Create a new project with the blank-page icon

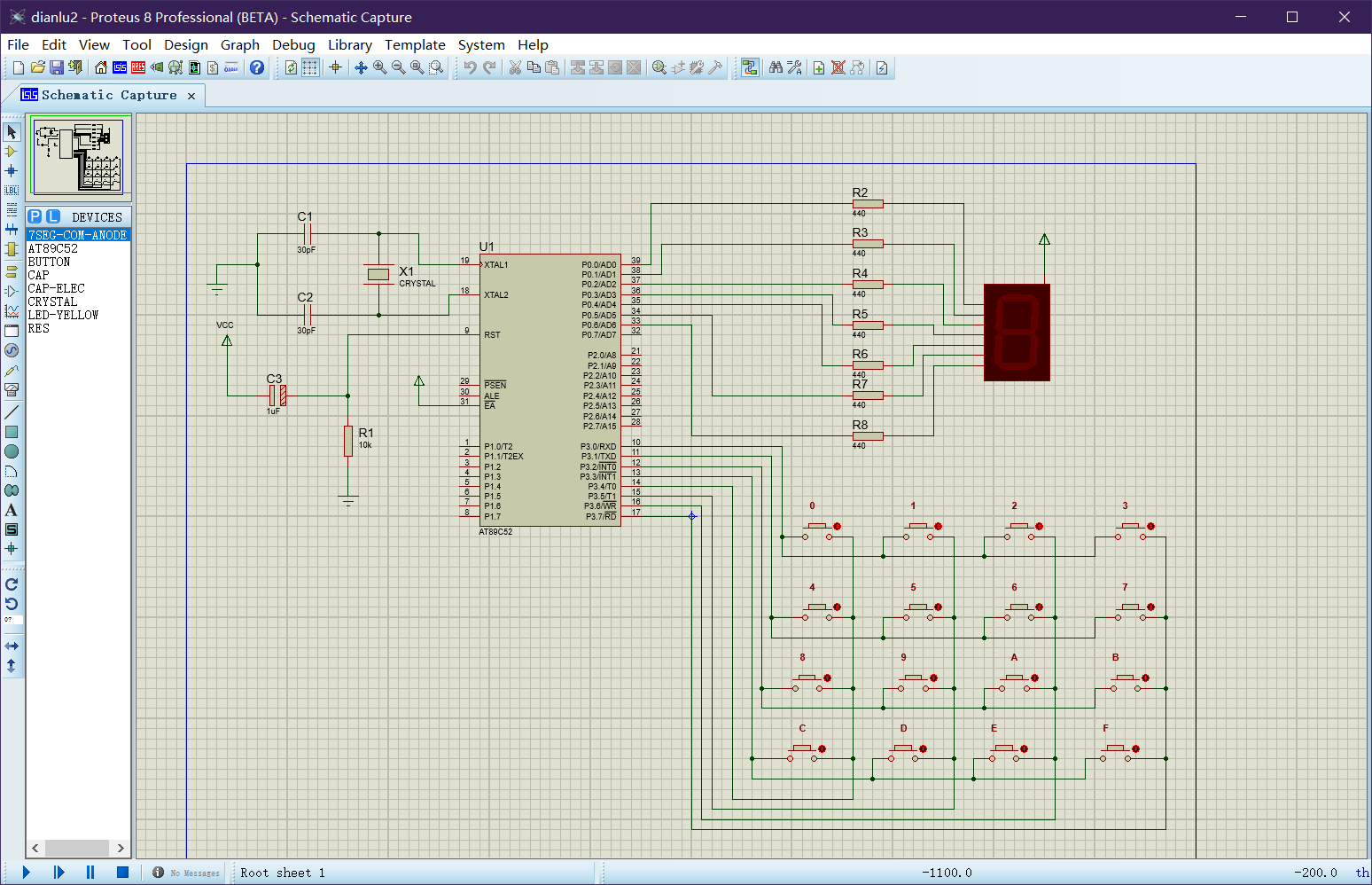(19, 67)
